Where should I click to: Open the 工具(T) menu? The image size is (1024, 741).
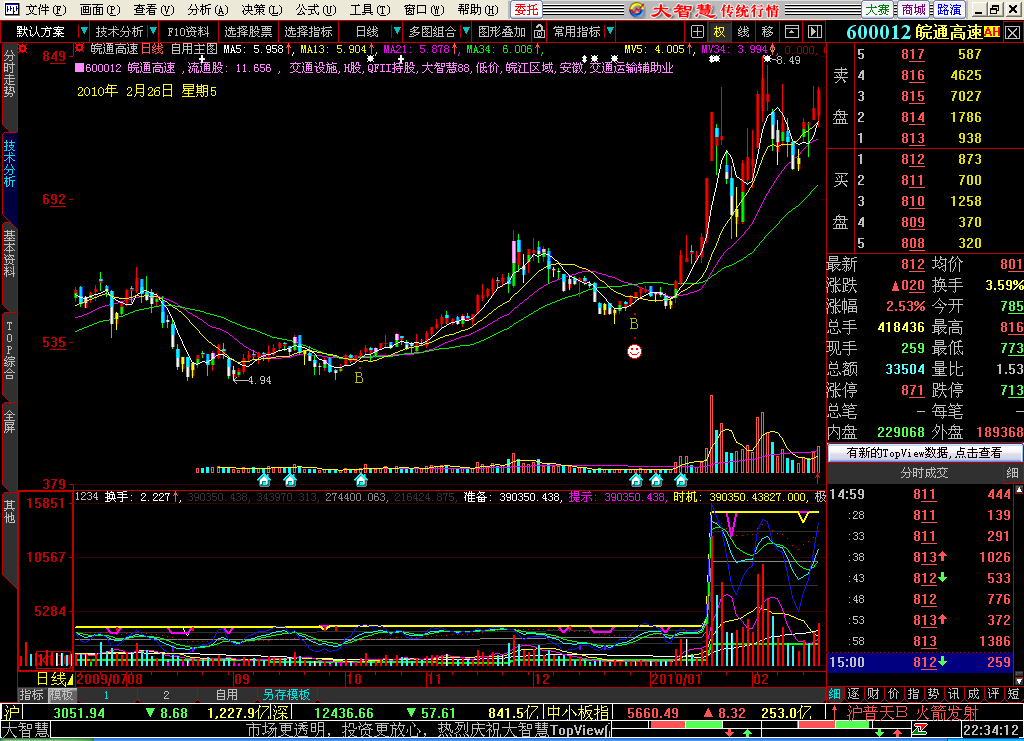370,10
